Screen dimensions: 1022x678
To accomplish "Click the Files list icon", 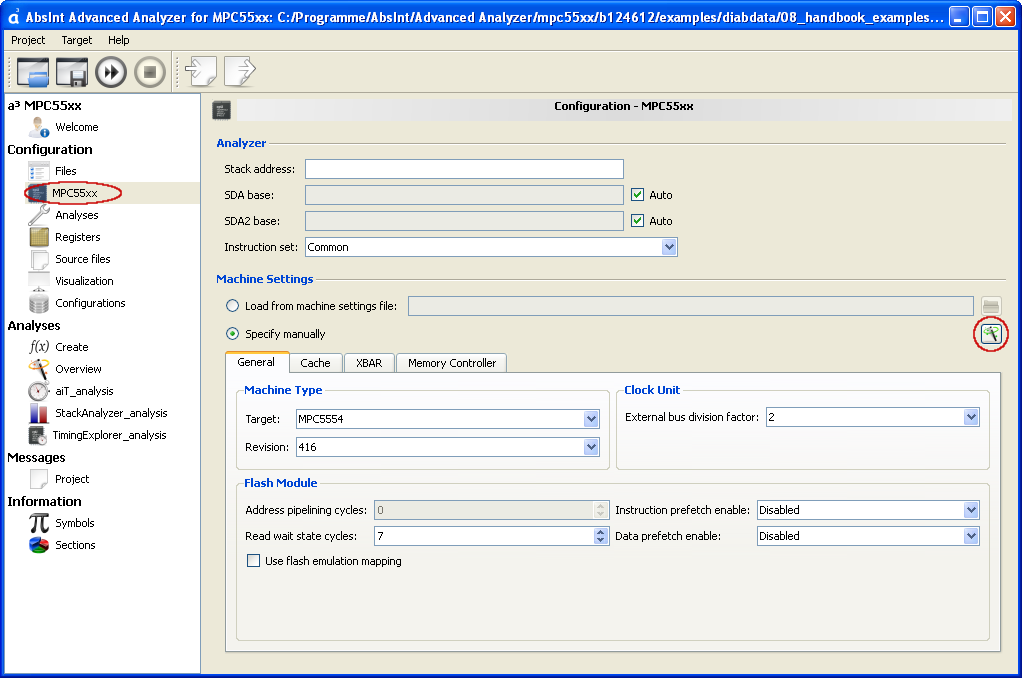I will pos(38,171).
